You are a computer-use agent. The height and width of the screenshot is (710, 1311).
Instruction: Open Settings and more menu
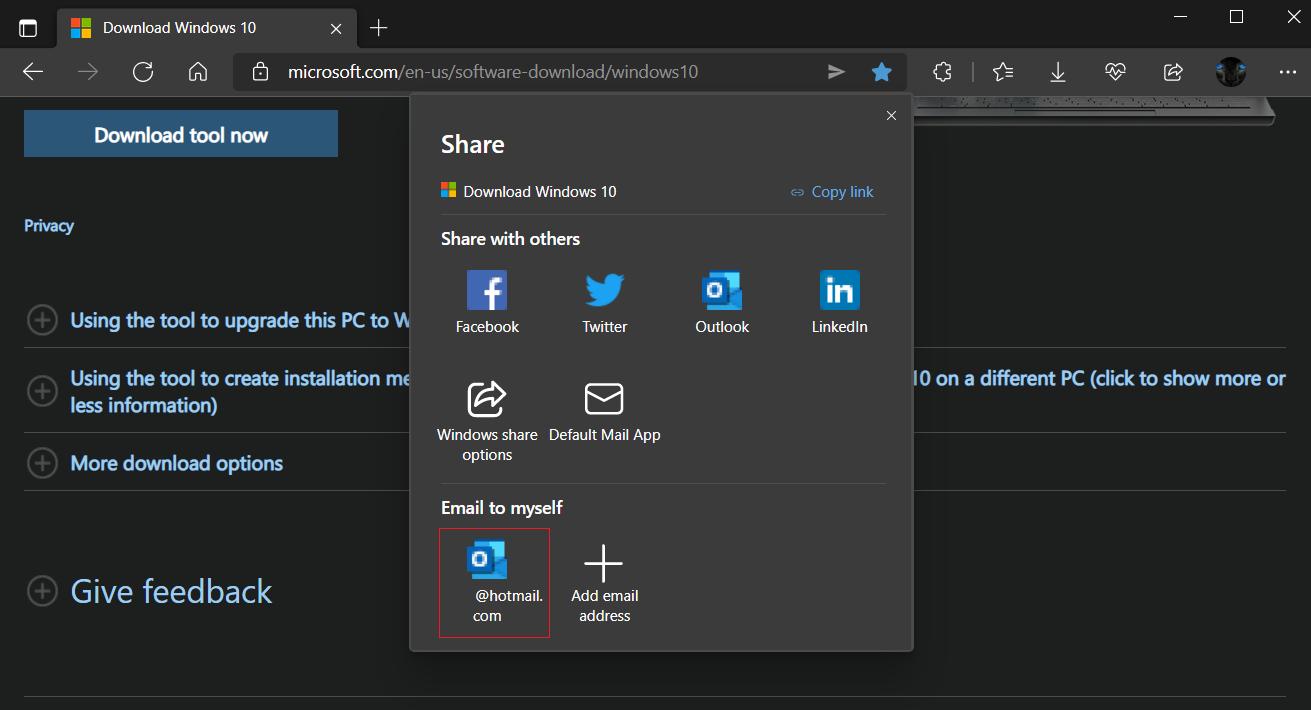(1287, 72)
